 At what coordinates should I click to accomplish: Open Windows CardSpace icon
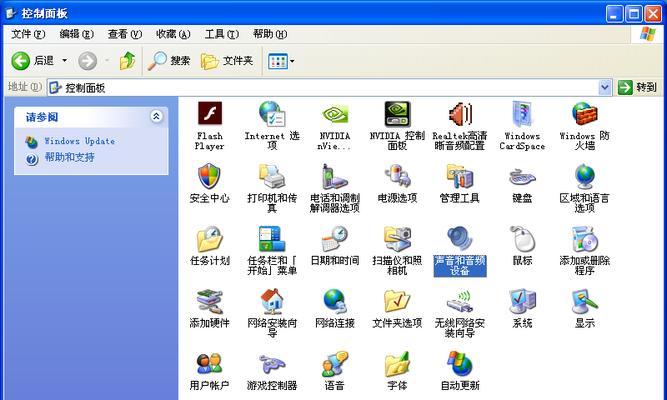click(x=522, y=114)
